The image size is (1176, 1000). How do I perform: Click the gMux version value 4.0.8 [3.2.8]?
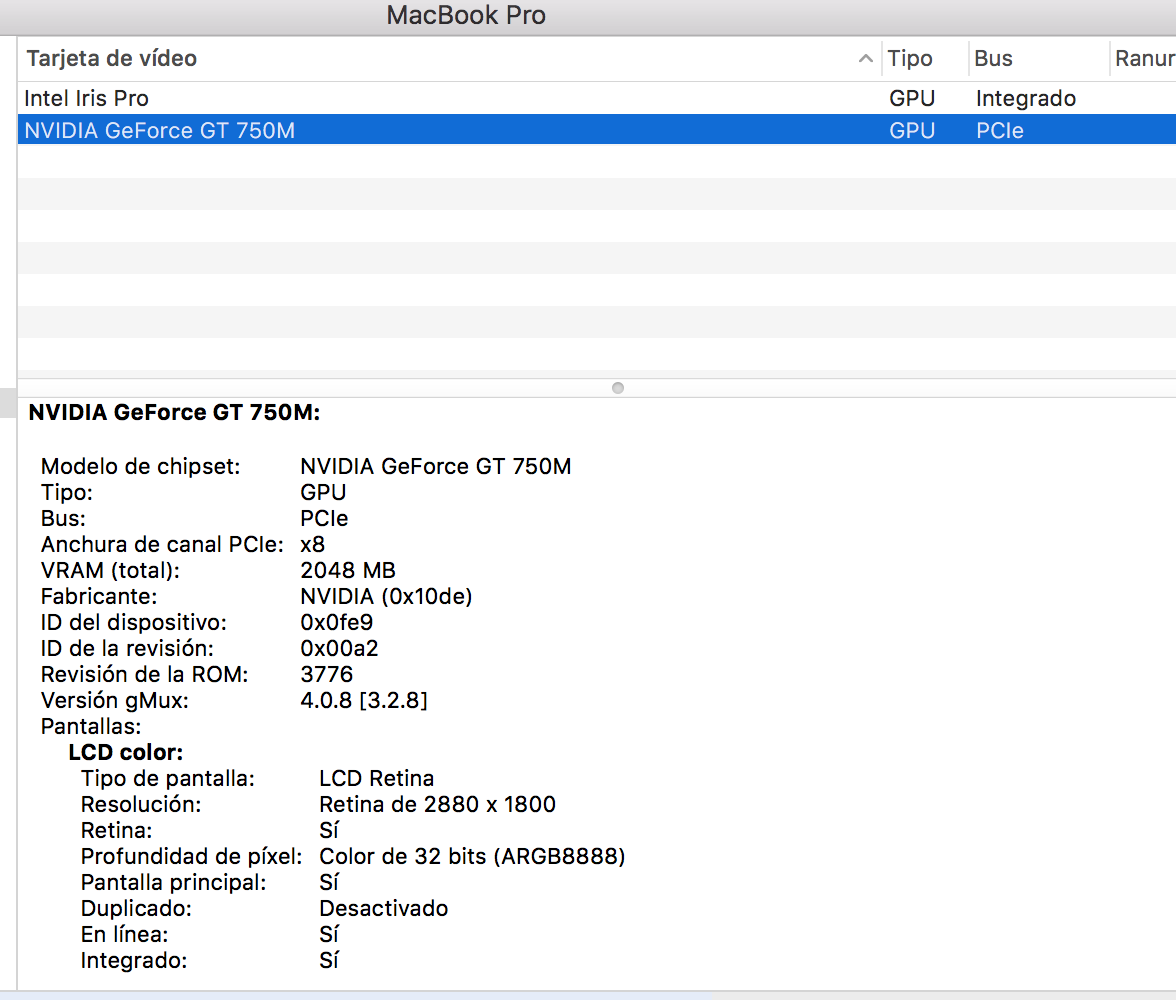tap(364, 701)
